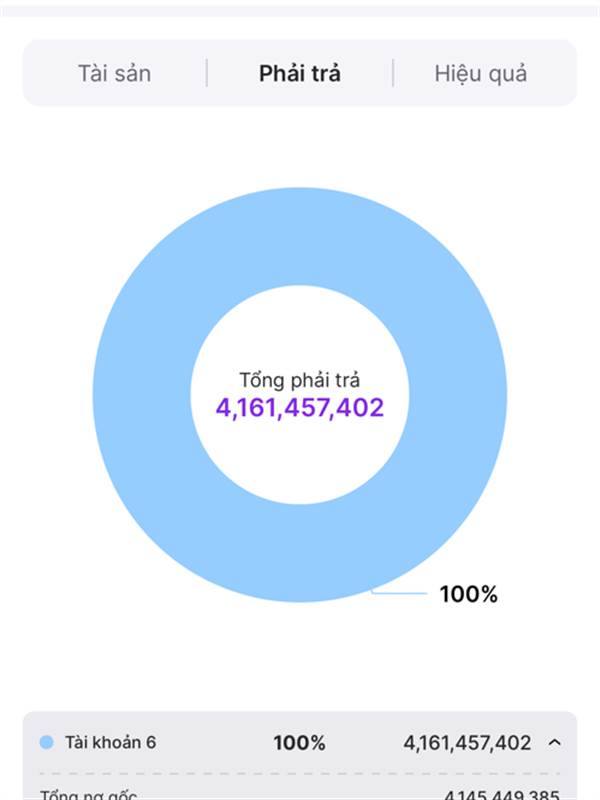The height and width of the screenshot is (800, 600).
Task: Switch to the Tài sản tab
Action: click(114, 73)
